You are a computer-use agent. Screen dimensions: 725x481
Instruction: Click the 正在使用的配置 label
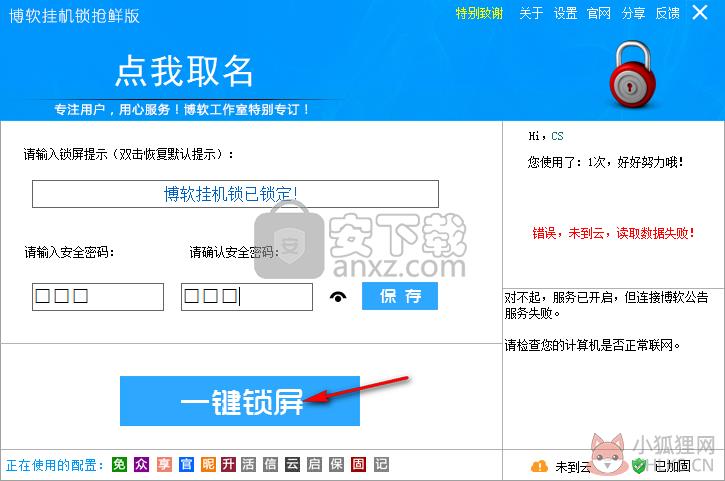pos(55,465)
